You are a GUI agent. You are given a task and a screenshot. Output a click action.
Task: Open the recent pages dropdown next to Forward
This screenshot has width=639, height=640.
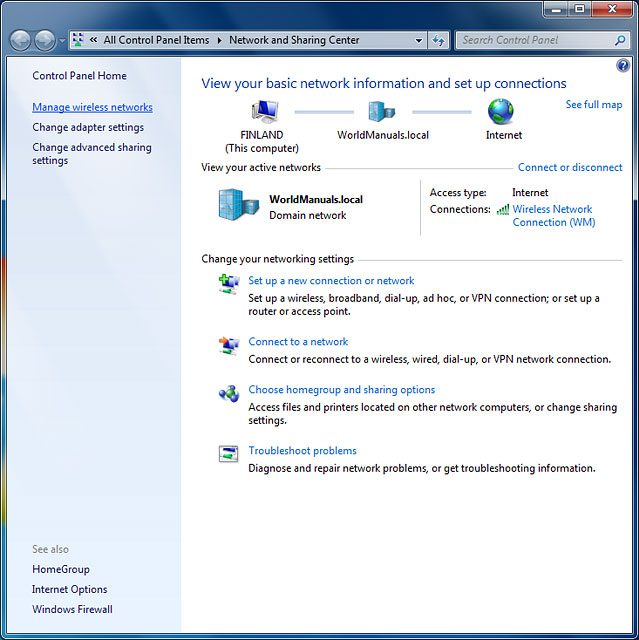pos(62,41)
